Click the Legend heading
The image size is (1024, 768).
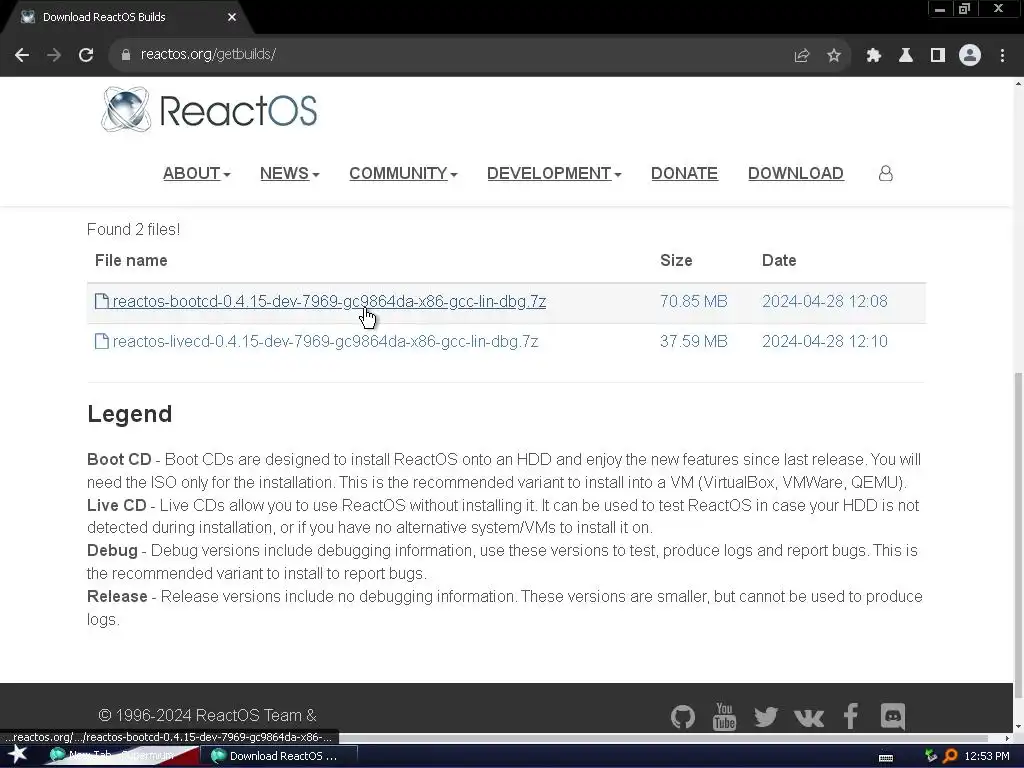coord(129,414)
